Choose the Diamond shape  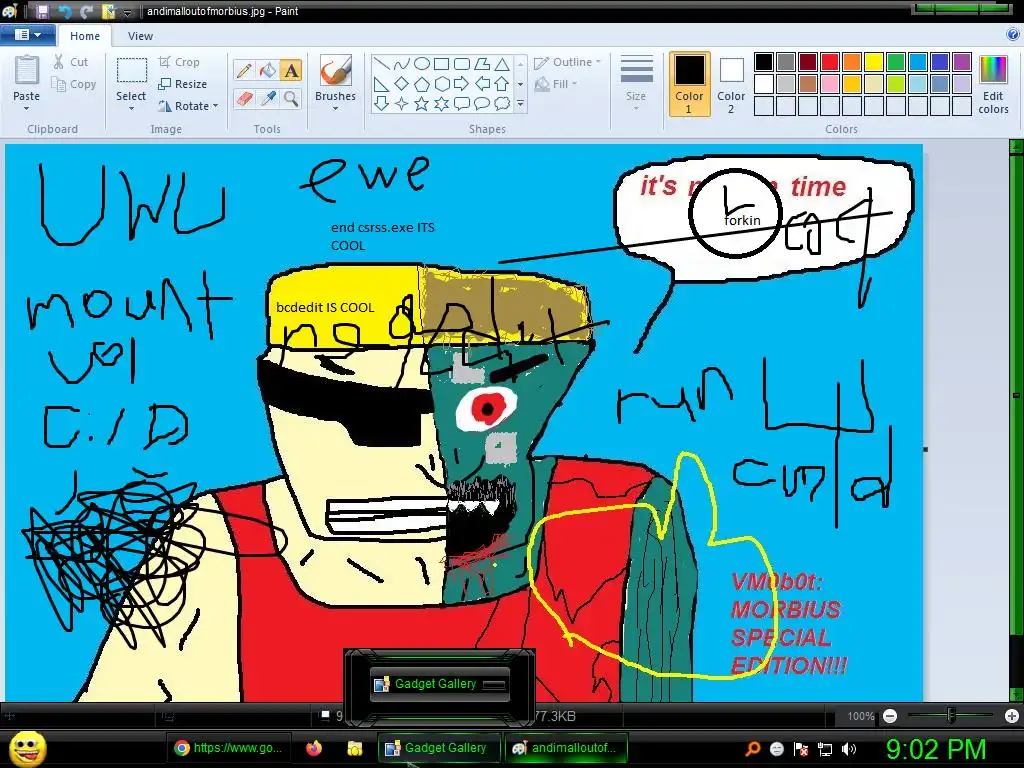[402, 84]
